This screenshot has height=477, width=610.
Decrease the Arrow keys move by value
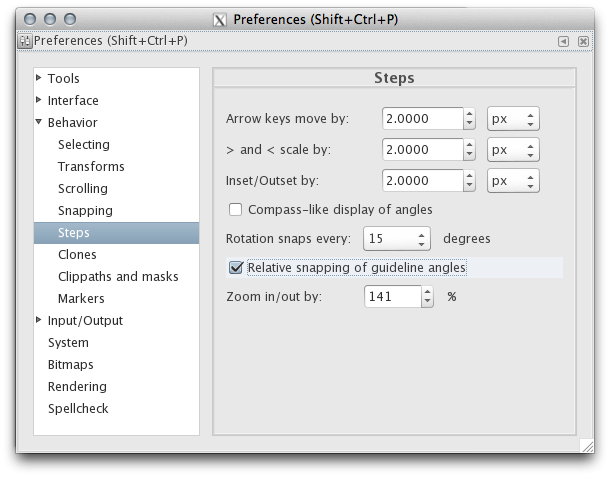tap(469, 123)
